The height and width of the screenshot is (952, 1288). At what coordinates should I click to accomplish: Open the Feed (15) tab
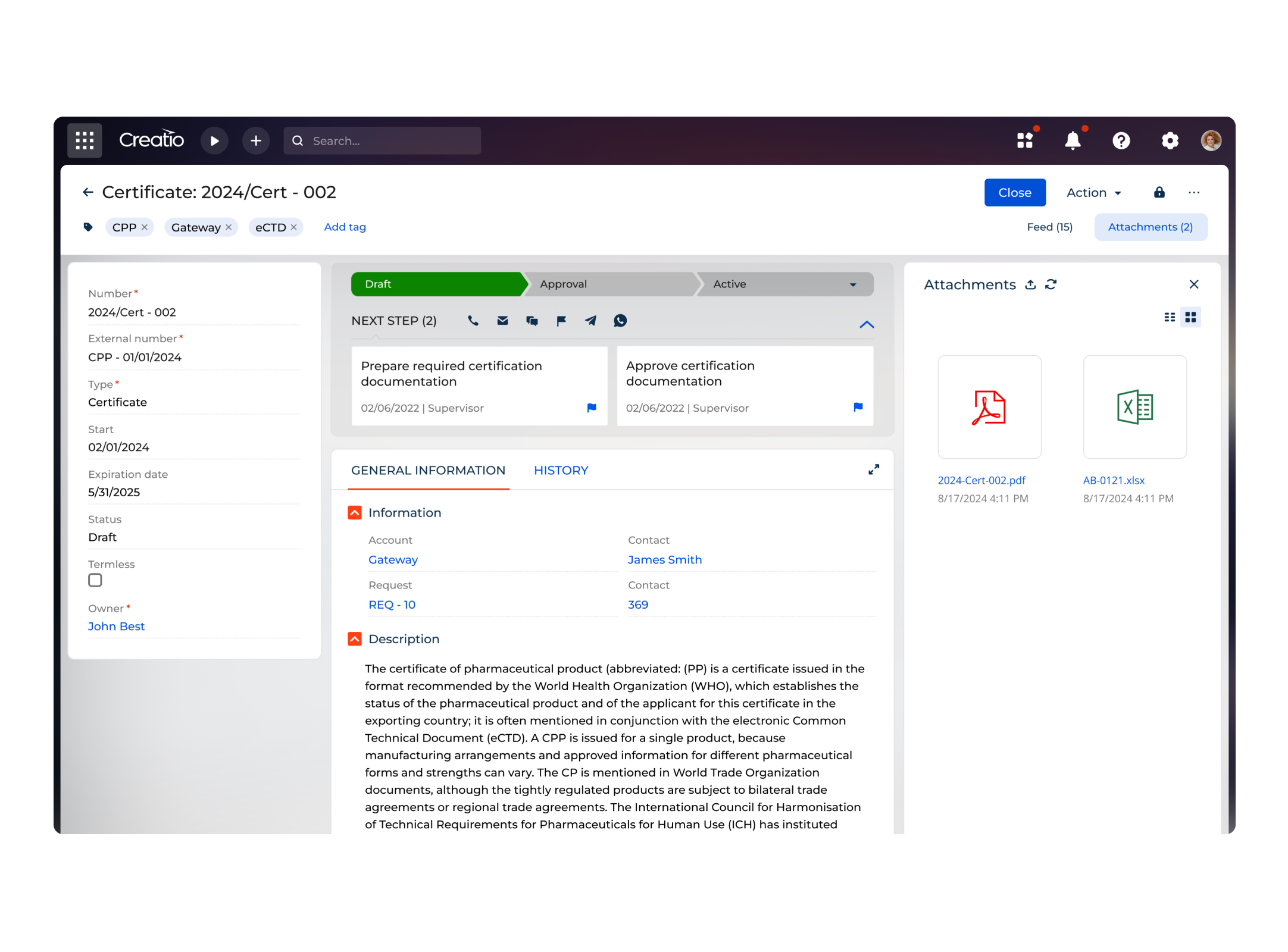pyautogui.click(x=1049, y=227)
